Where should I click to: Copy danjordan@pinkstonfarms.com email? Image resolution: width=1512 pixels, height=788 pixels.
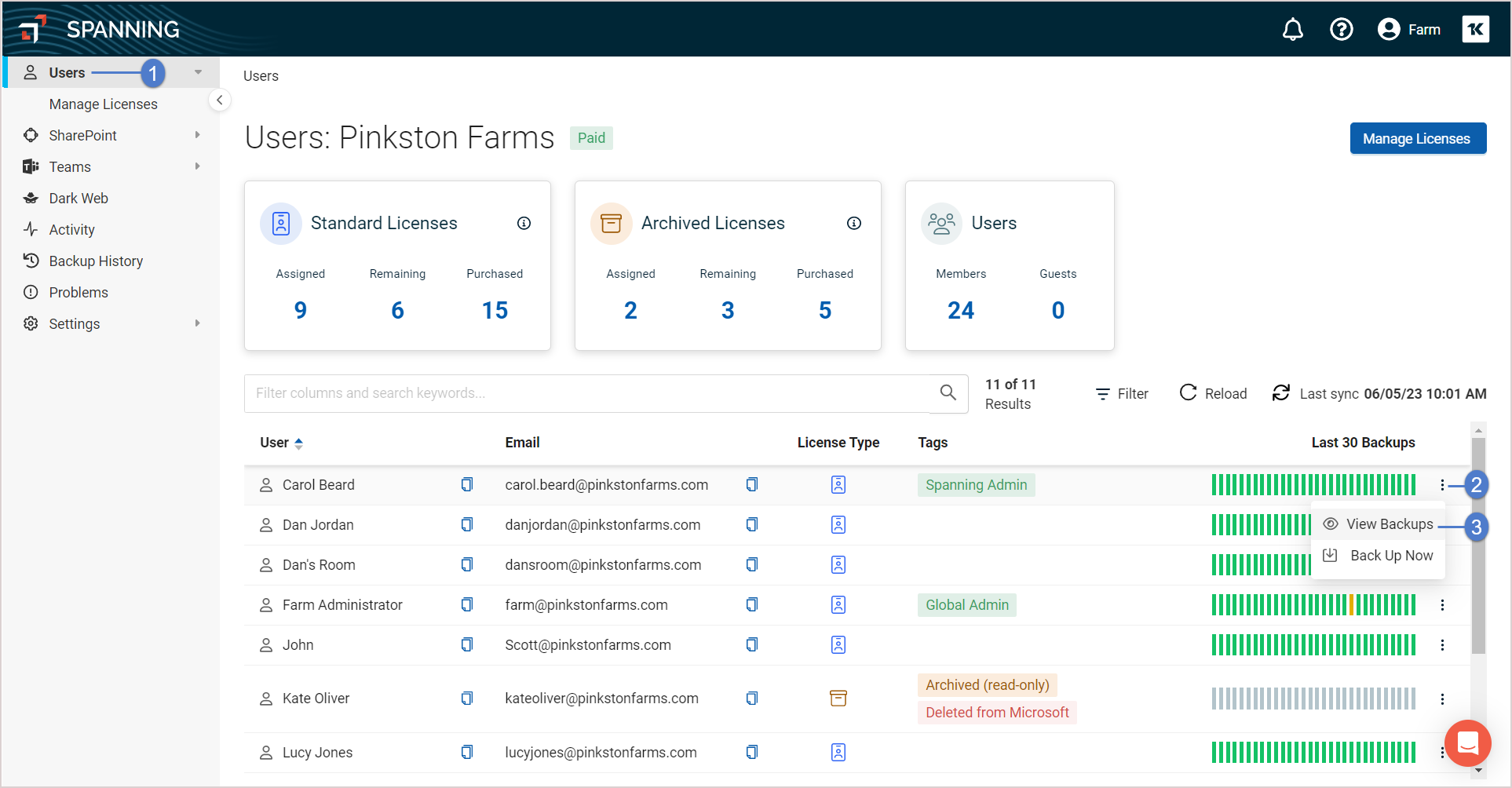pyautogui.click(x=752, y=524)
